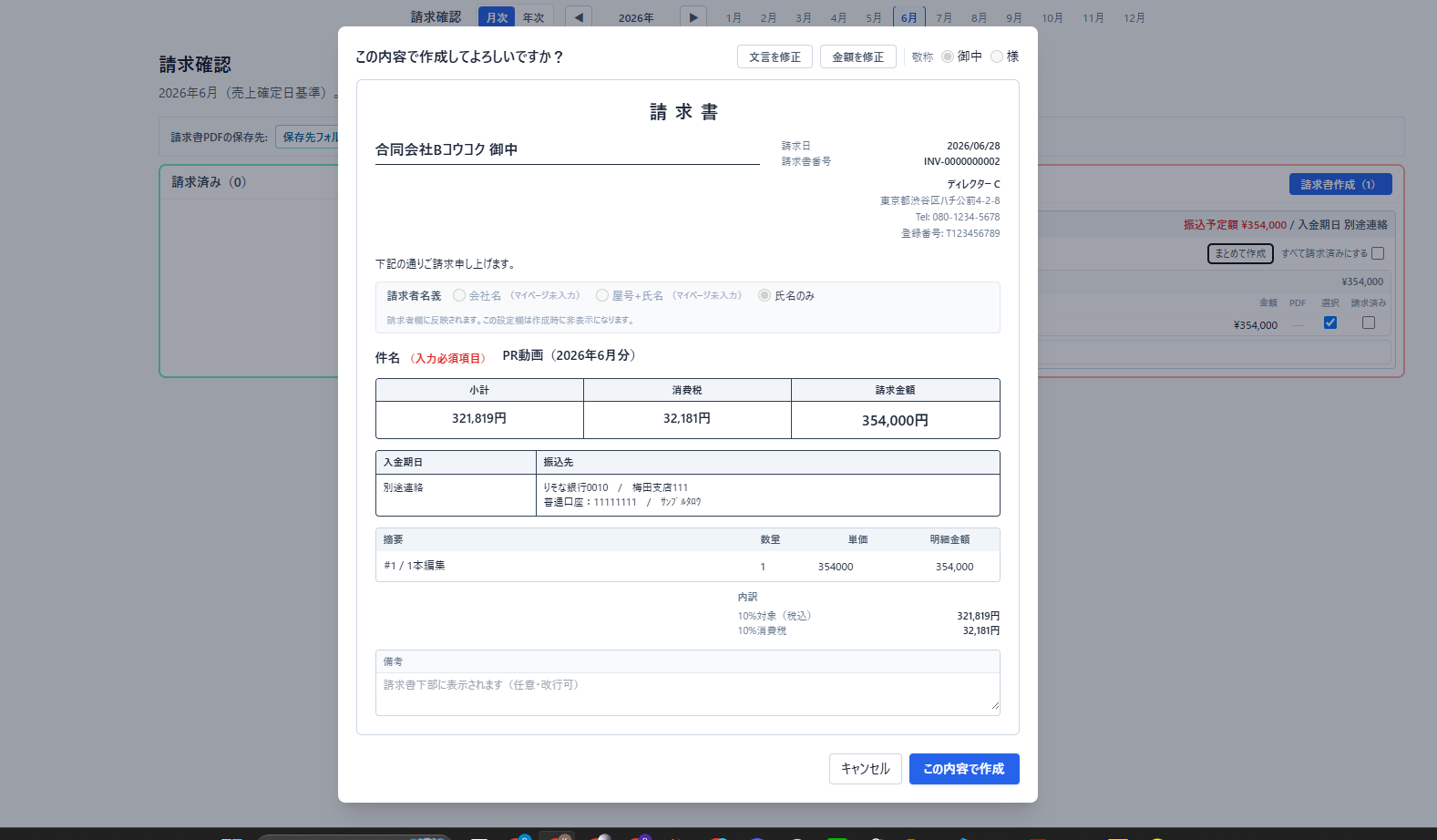Click まとめて作成 button in background
The width and height of the screenshot is (1437, 840).
[x=1240, y=253]
